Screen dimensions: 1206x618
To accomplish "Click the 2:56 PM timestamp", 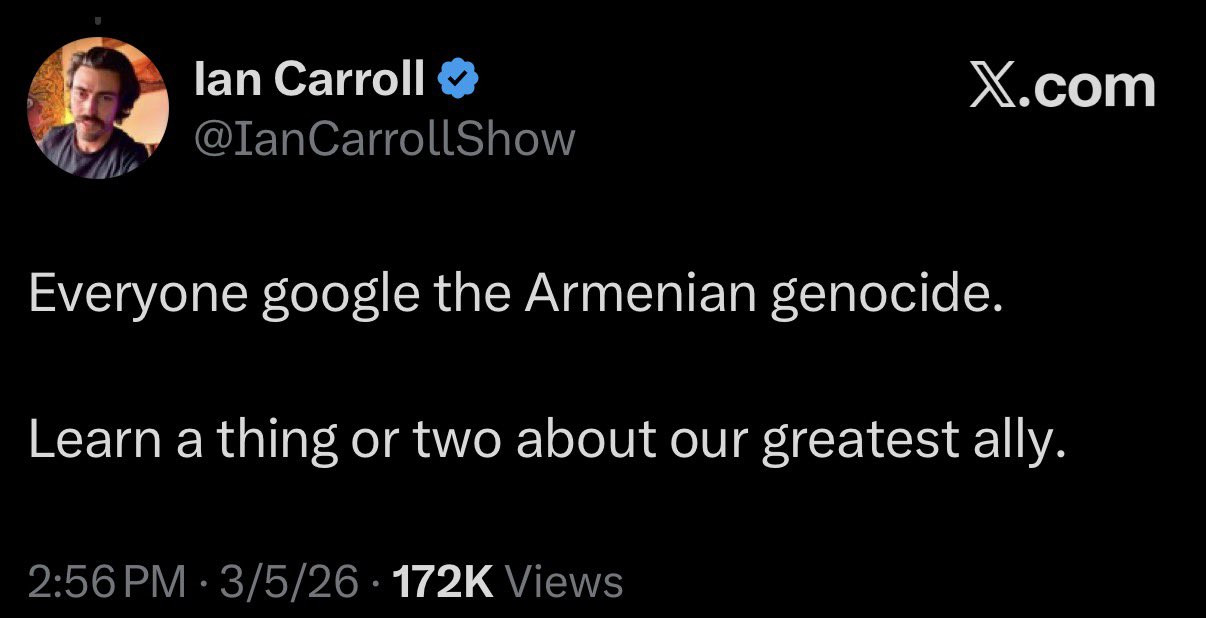I will point(107,582).
